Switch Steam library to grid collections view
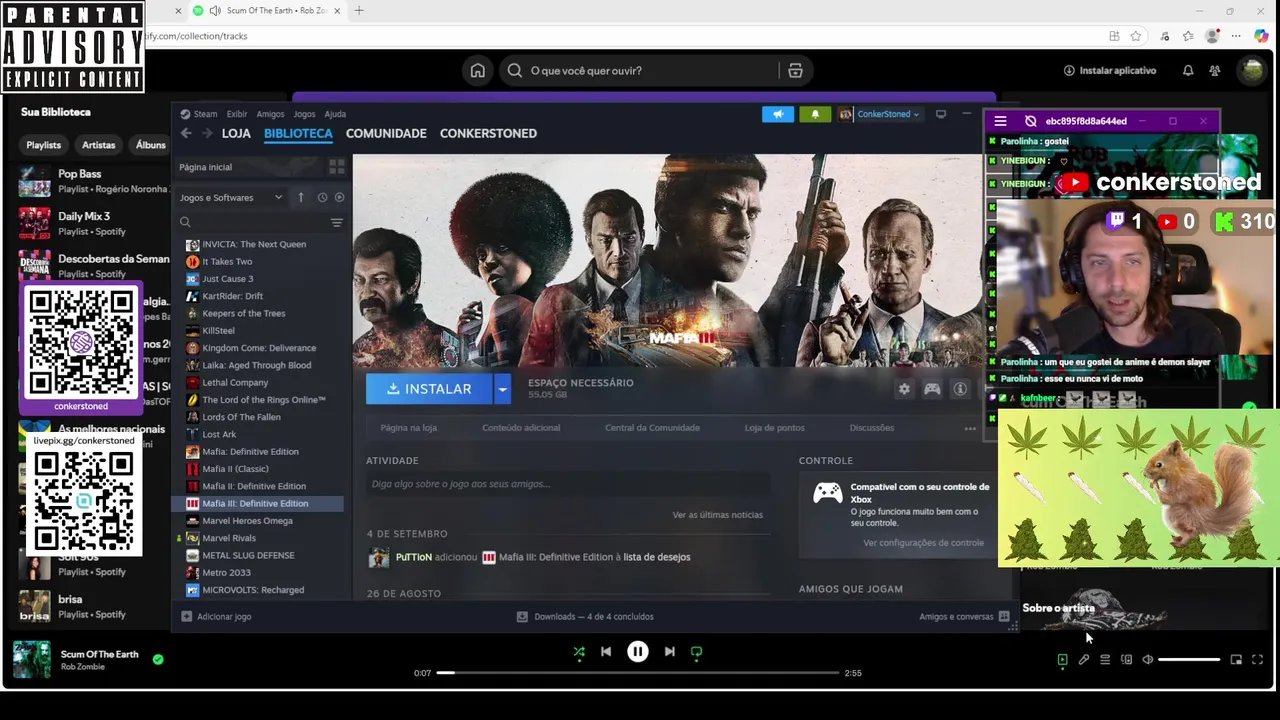The width and height of the screenshot is (1280, 720). tap(337, 167)
